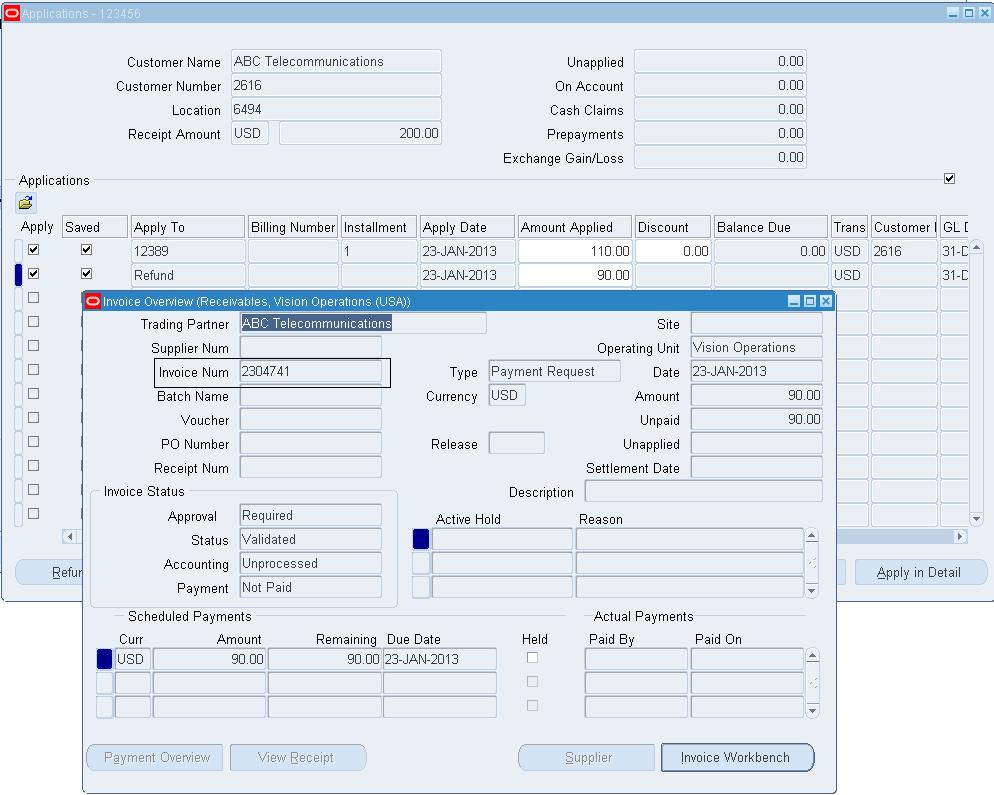Click up arrow of Actual Payments scrollbar
The width and height of the screenshot is (994, 795).
812,656
